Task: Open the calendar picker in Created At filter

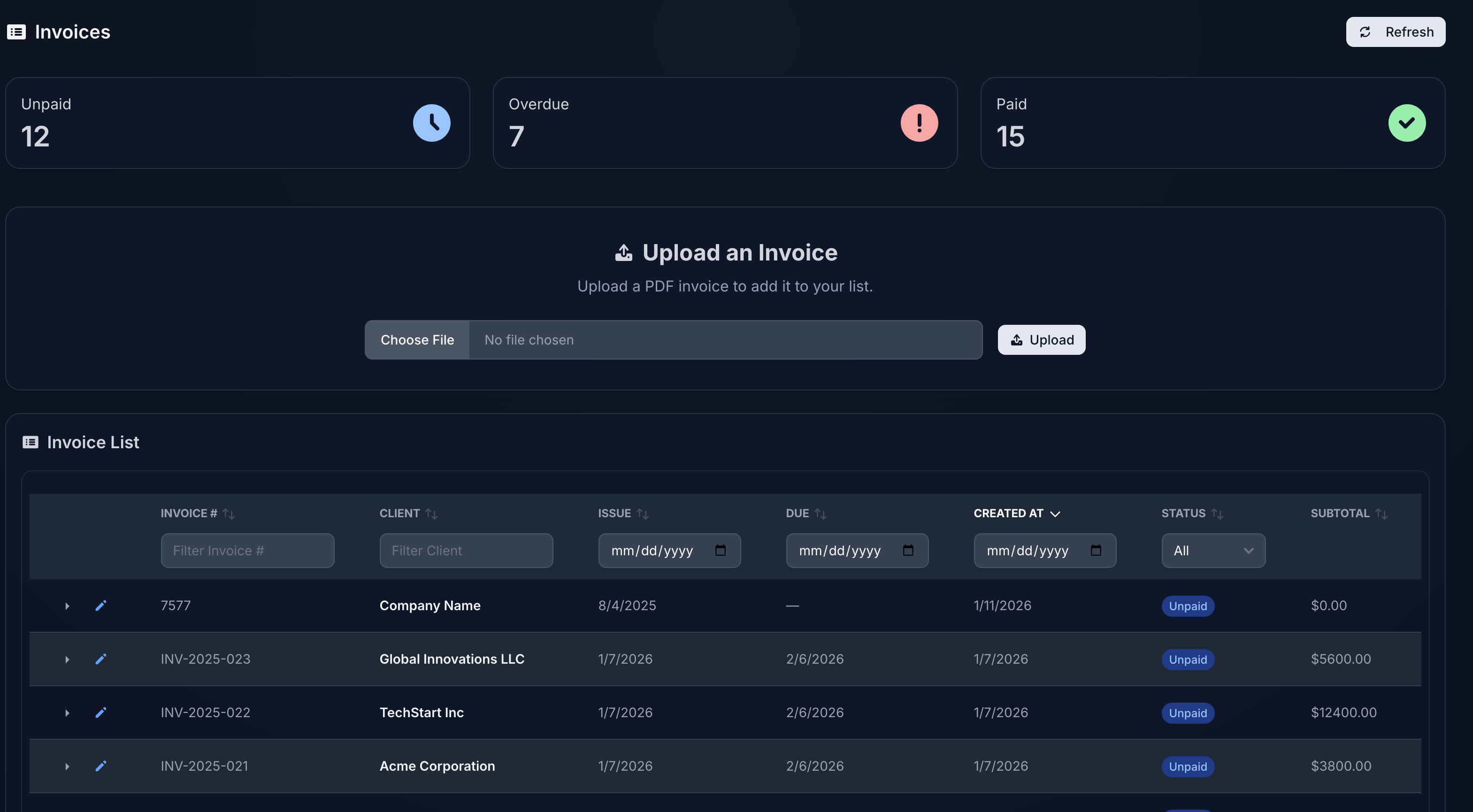Action: (1097, 550)
